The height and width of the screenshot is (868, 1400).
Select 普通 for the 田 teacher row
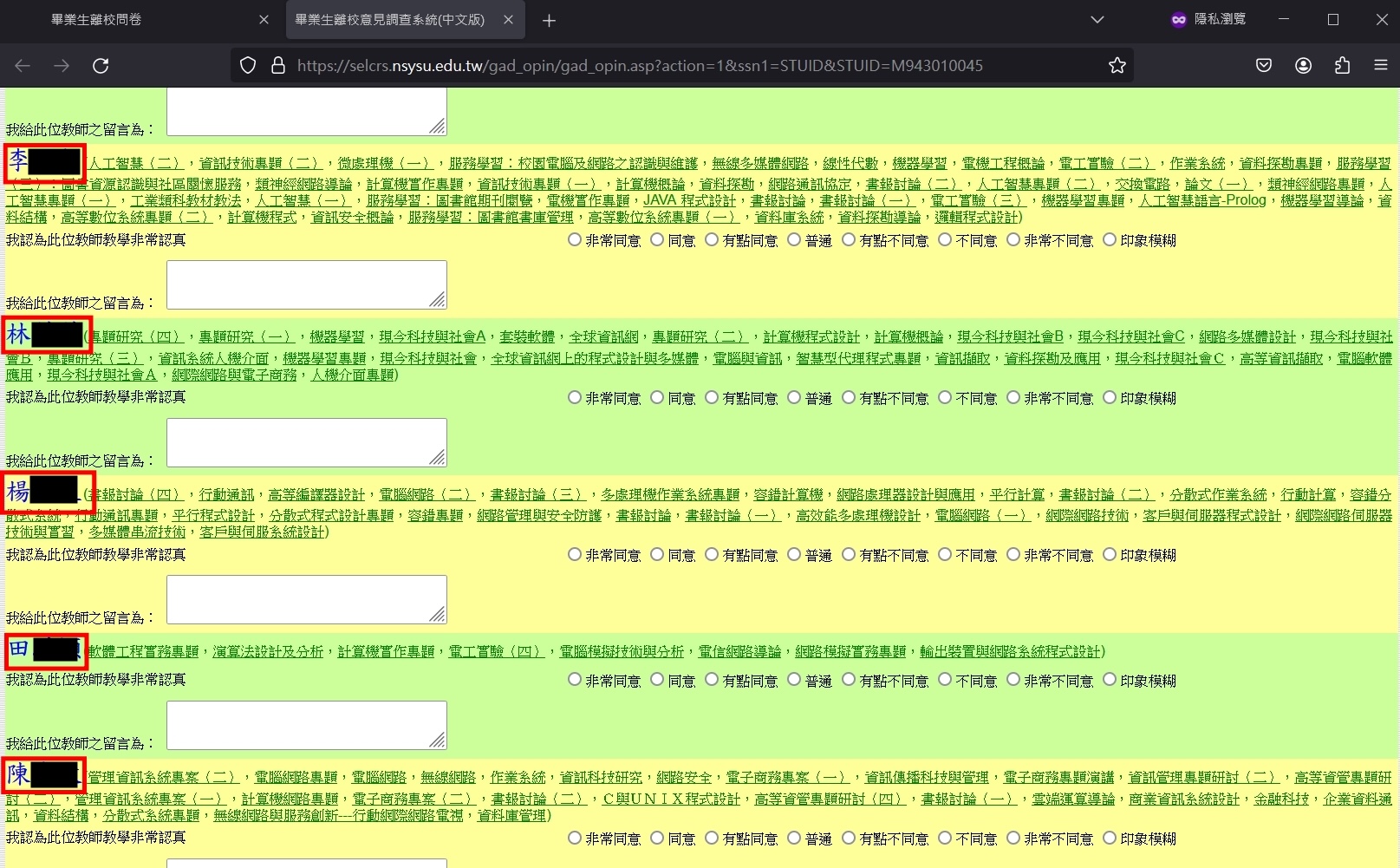(x=794, y=681)
